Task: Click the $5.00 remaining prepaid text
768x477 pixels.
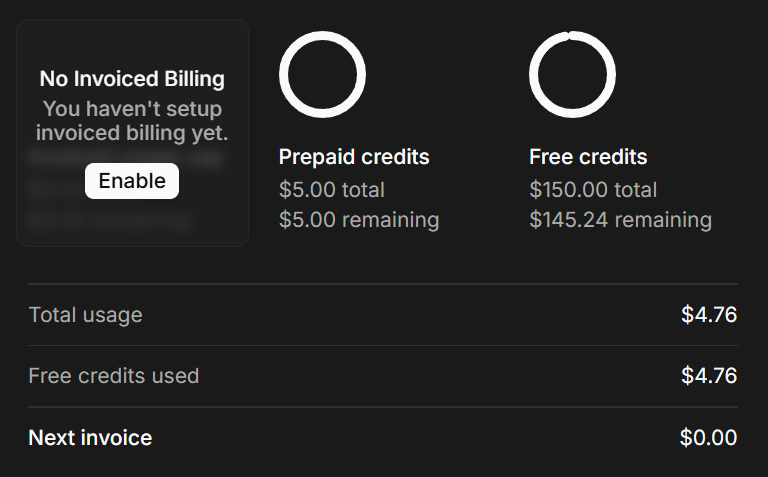Action: click(359, 219)
